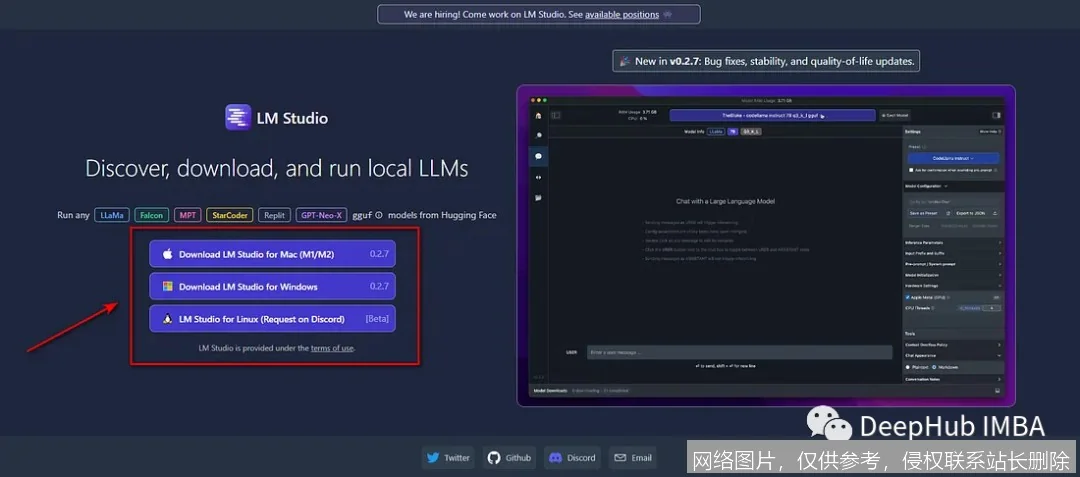The height and width of the screenshot is (477, 1080).
Task: Open the Email link in footer
Action: (634, 458)
